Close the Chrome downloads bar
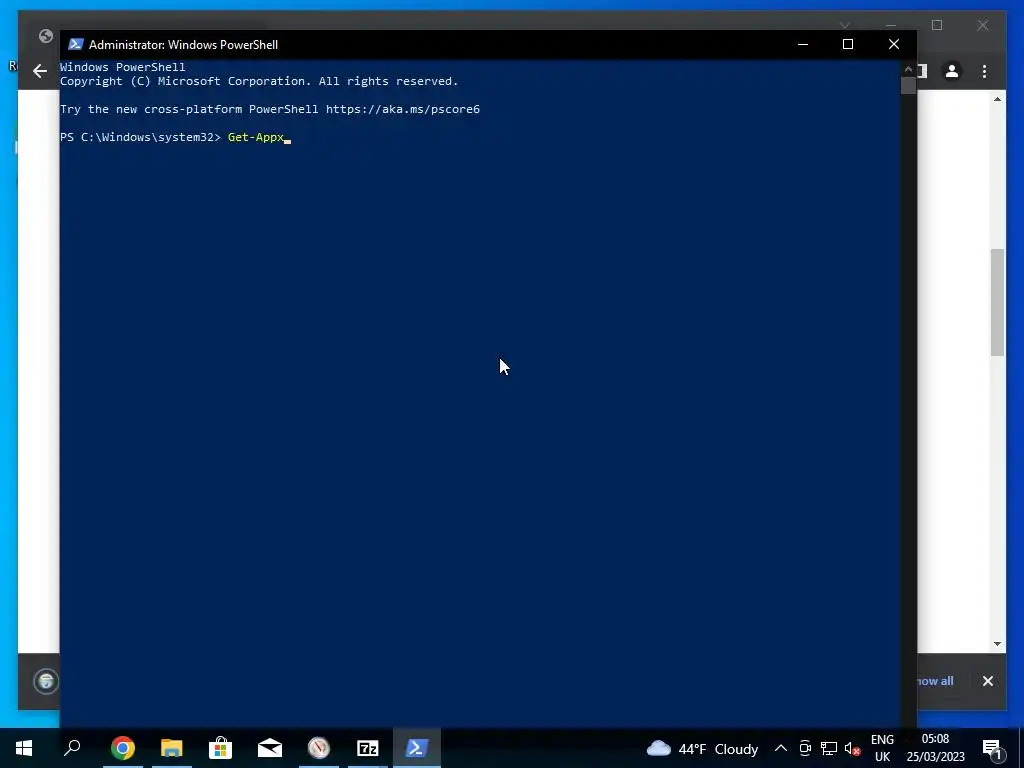Image resolution: width=1024 pixels, height=768 pixels. pos(987,681)
